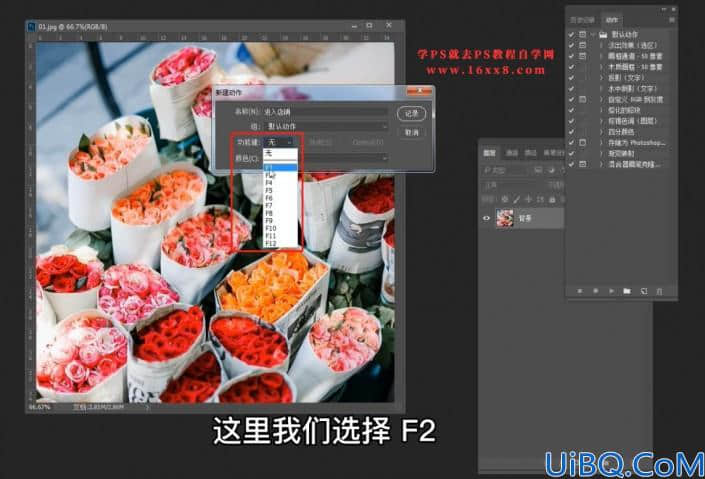The height and width of the screenshot is (479, 705).
Task: Click the pixel layer filter icon
Action: [538, 170]
